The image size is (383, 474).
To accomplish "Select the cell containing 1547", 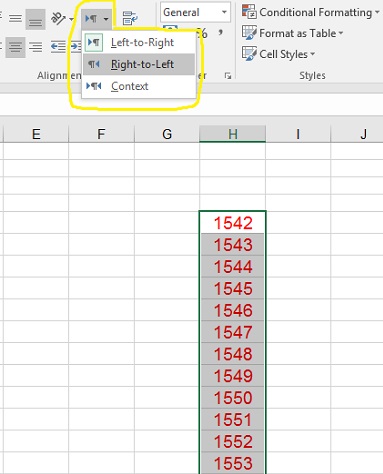I will point(233,332).
